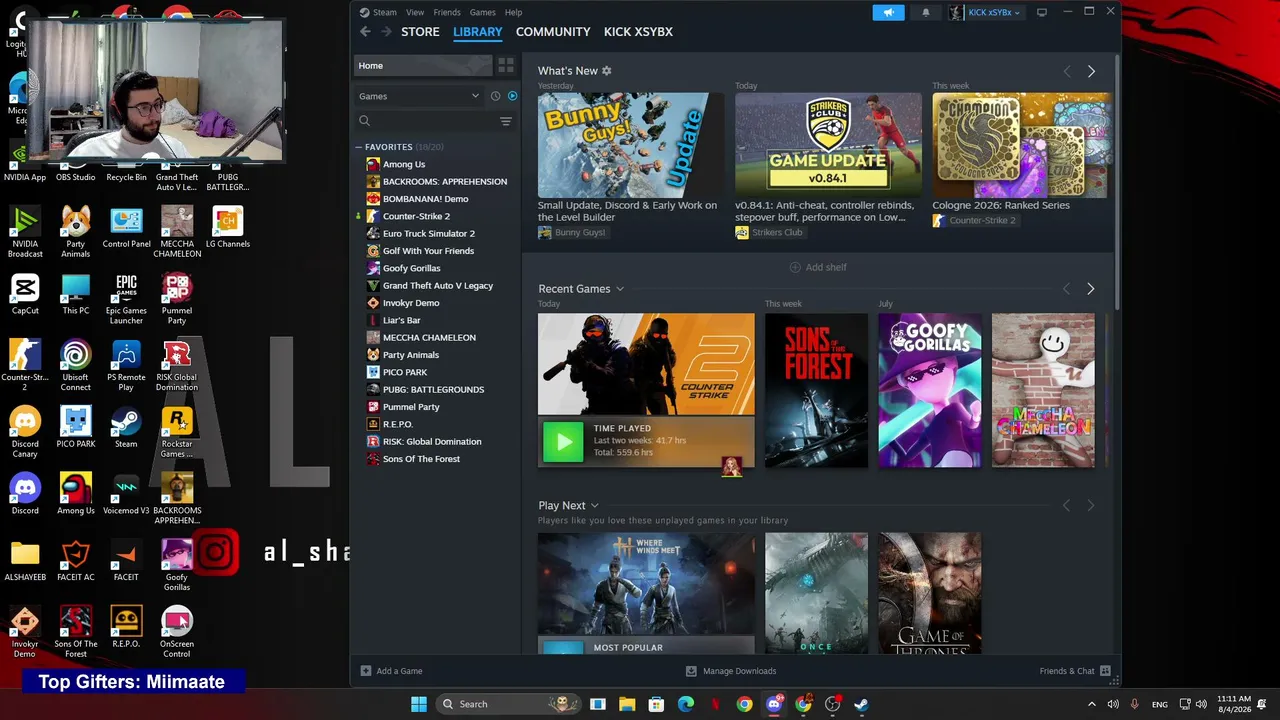
Task: Switch Steam to Big Picture mode
Action: (x=1041, y=12)
